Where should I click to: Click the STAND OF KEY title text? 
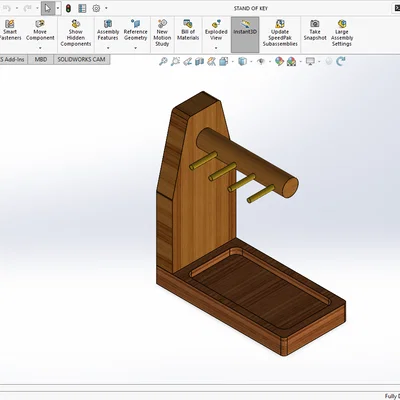[251, 8]
